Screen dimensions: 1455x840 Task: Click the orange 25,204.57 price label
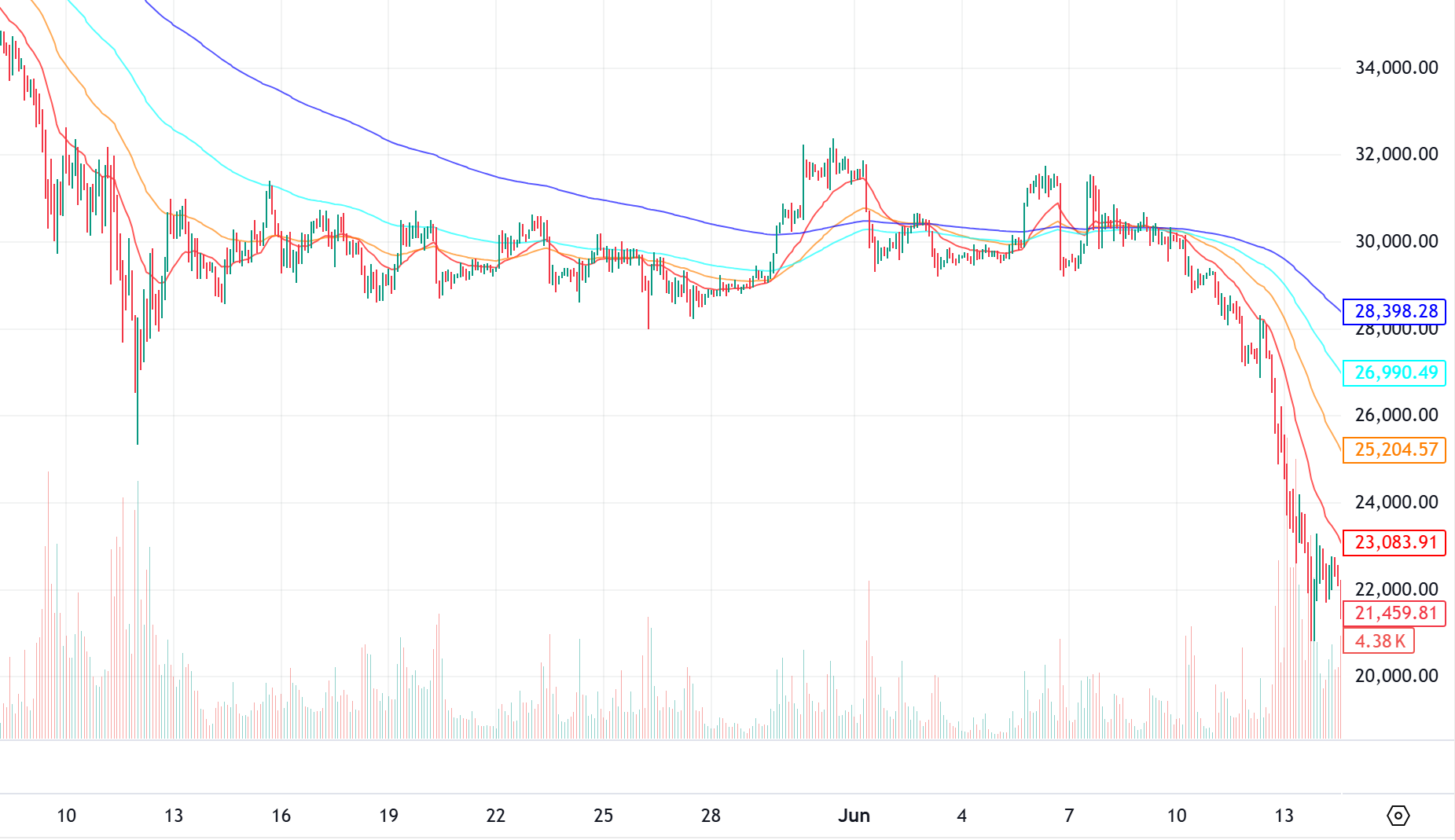[1394, 449]
